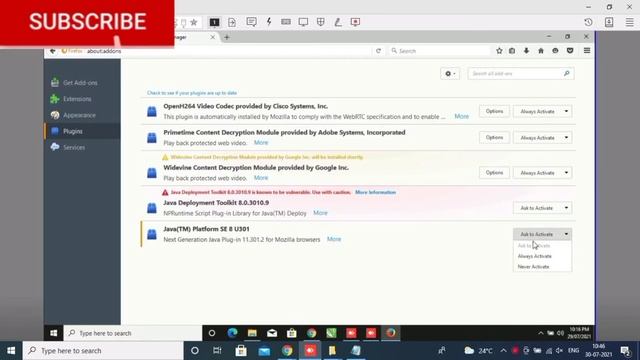Click the OpenH264 Video Codec plugin icon

tap(152, 111)
